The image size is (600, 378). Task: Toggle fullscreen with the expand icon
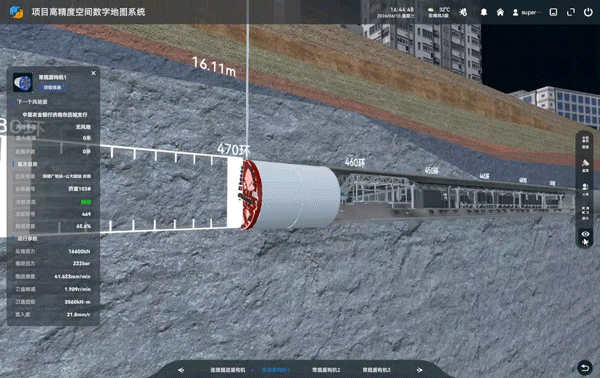coord(571,12)
